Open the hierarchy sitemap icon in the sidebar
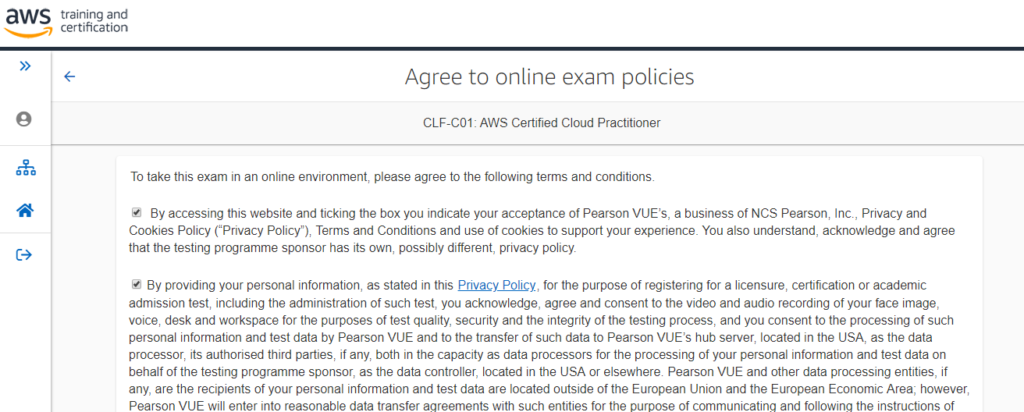 point(25,168)
